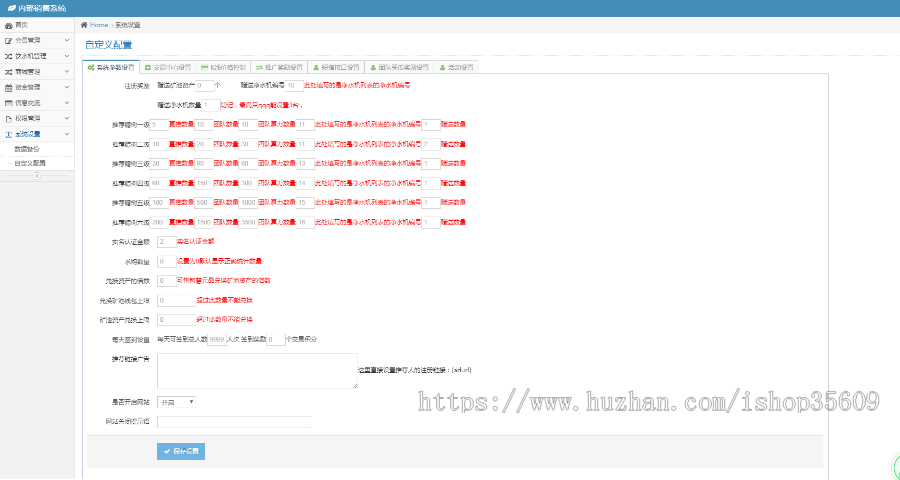
Task: Click the level-three team count field showing 60
Action: pyautogui.click(x=204, y=164)
